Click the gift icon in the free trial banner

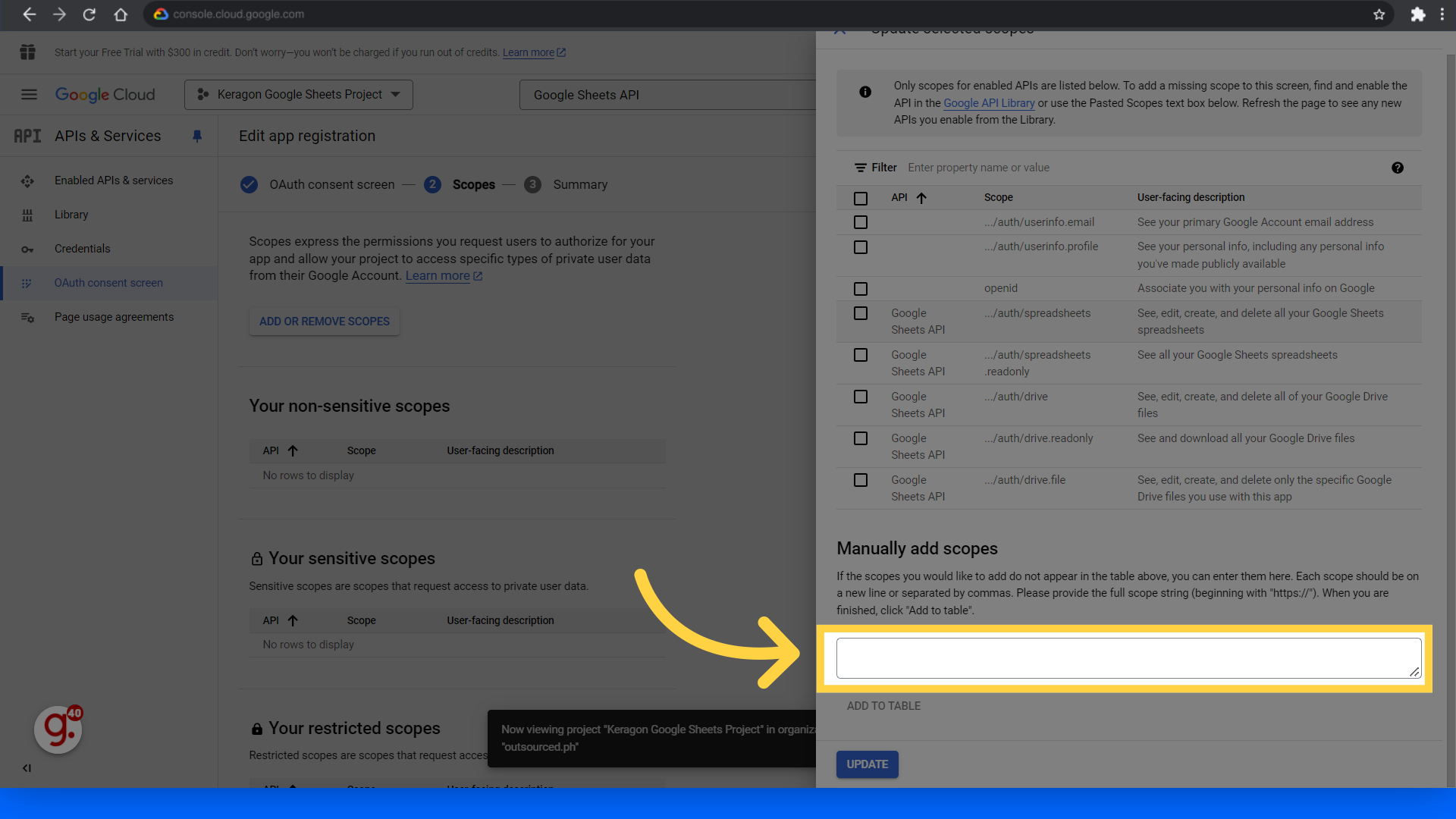(28, 52)
